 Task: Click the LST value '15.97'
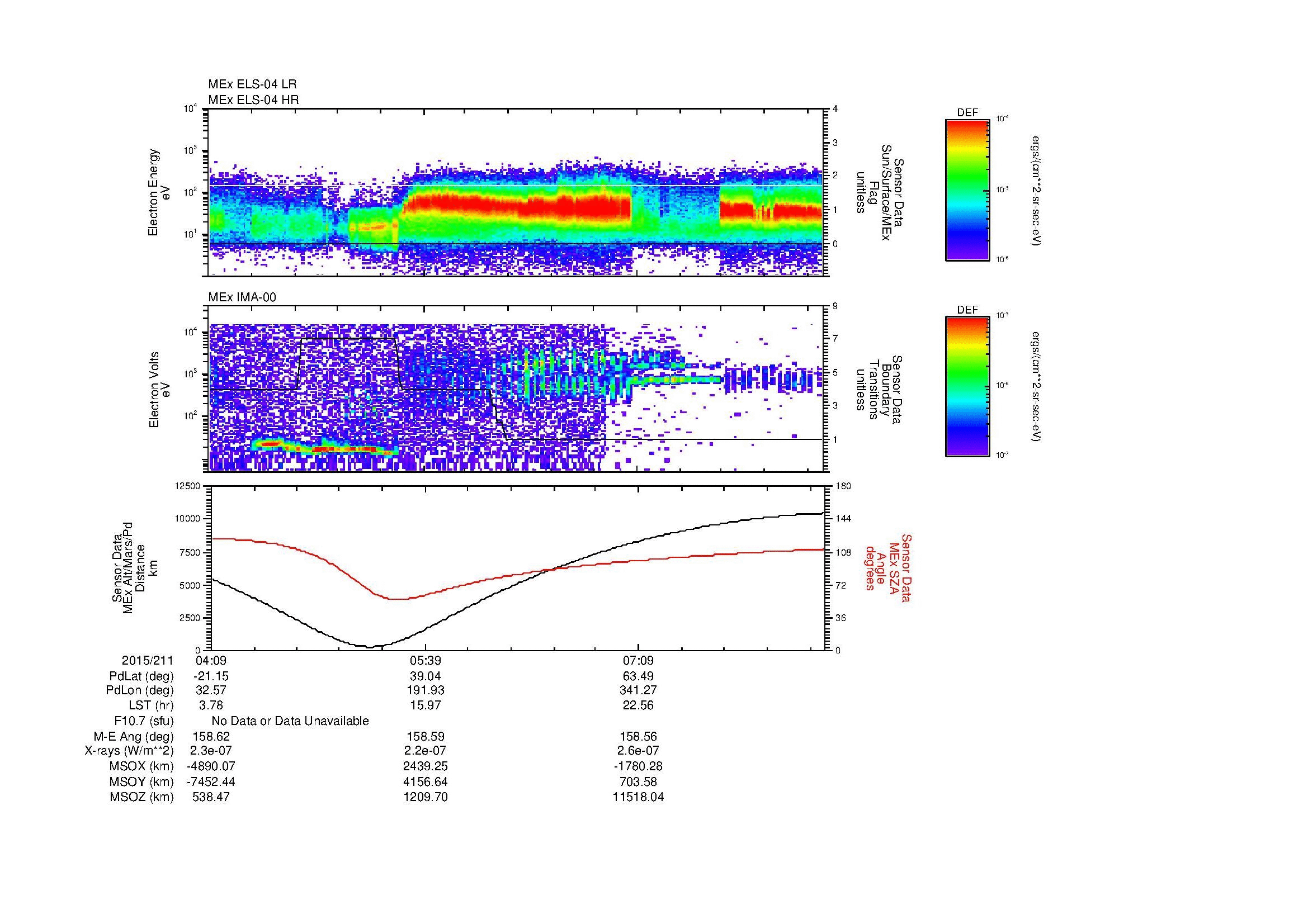click(x=425, y=705)
